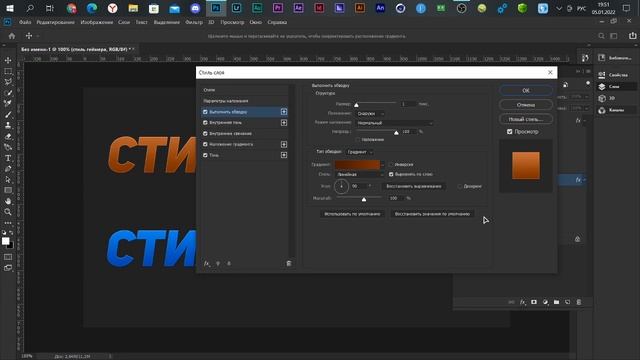This screenshot has height=360, width=640.
Task: Add another Drop Shadow with plus button
Action: (284, 155)
